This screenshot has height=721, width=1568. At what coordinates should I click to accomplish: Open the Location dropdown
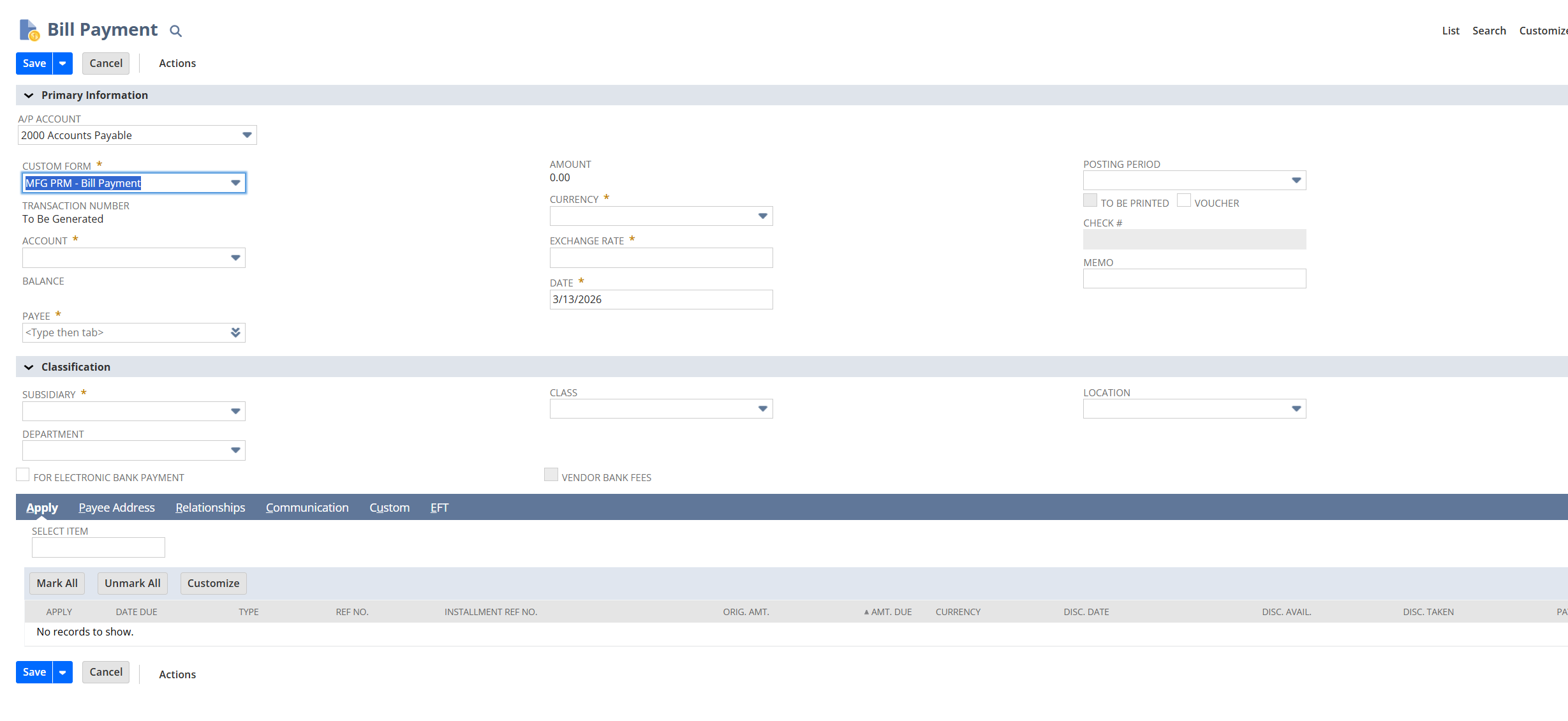1296,409
